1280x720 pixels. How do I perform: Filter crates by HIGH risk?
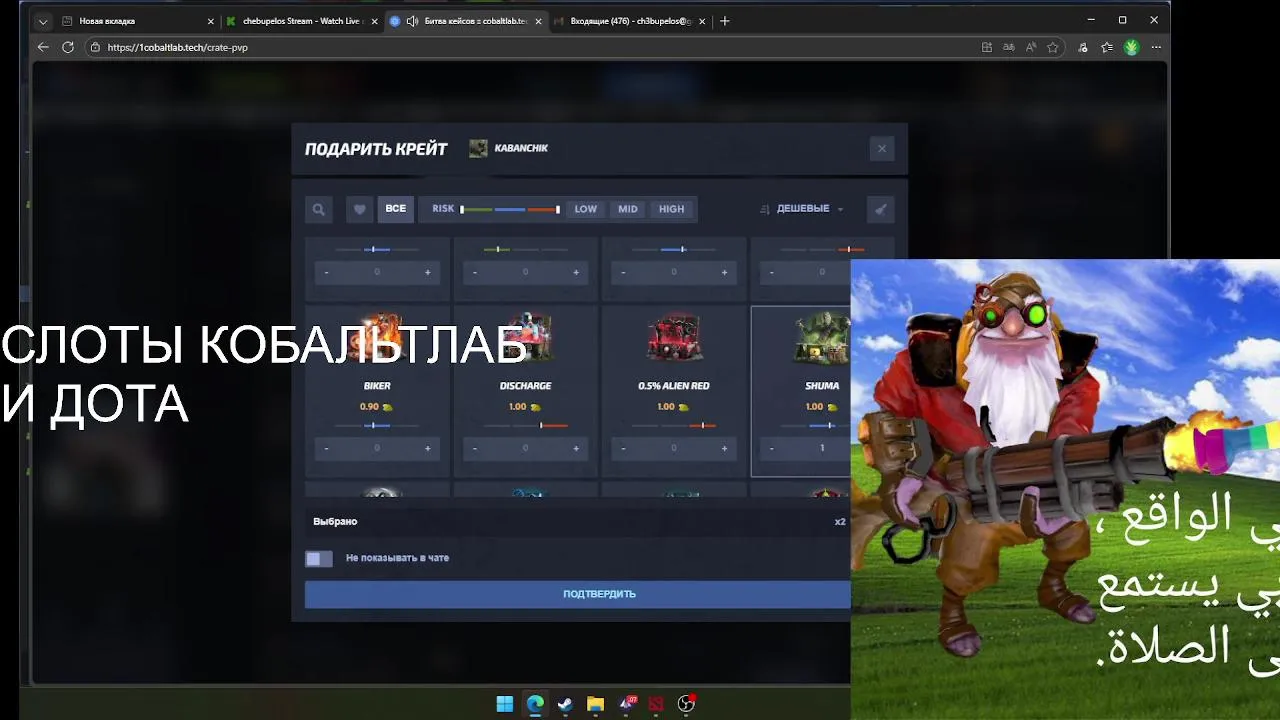[672, 209]
